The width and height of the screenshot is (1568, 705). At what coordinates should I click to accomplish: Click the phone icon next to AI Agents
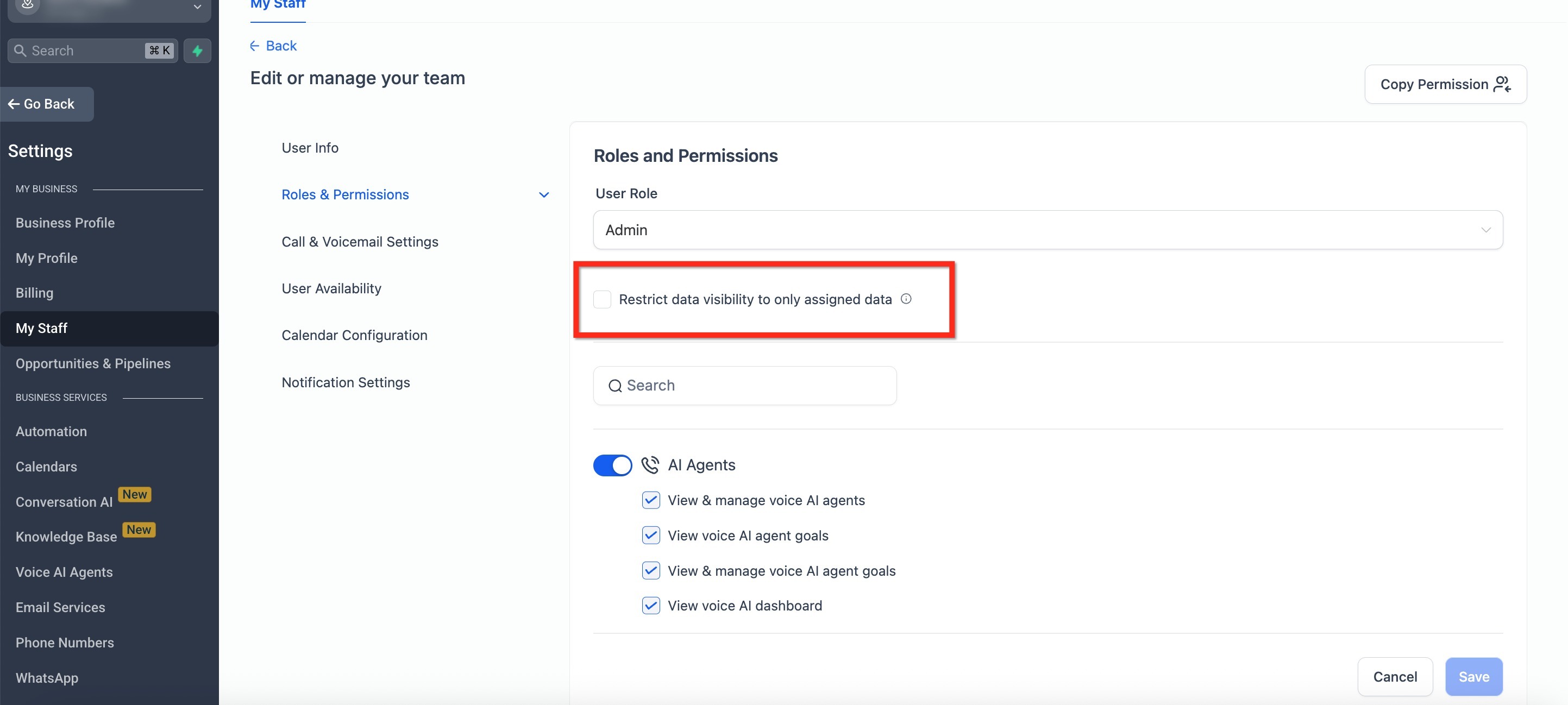[x=649, y=465]
